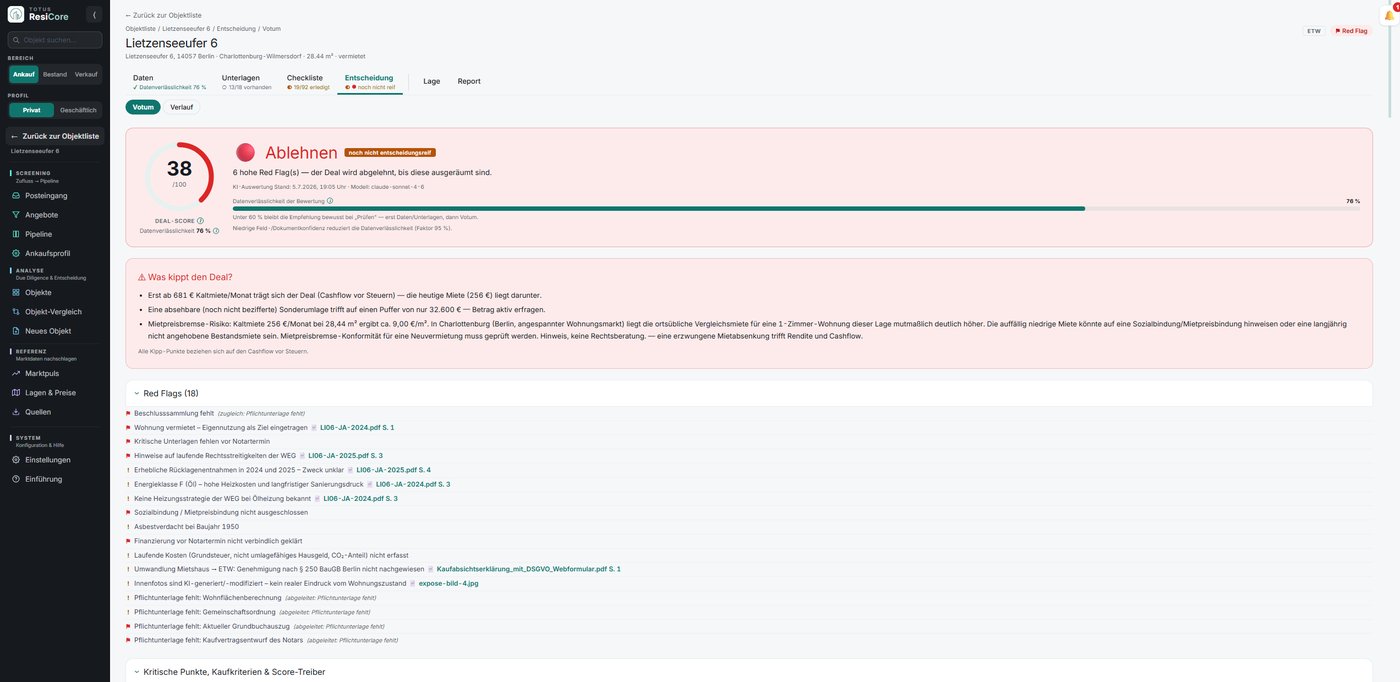Click the document icon before expose-bild-4.jpg
The width and height of the screenshot is (1400, 682).
click(x=413, y=583)
